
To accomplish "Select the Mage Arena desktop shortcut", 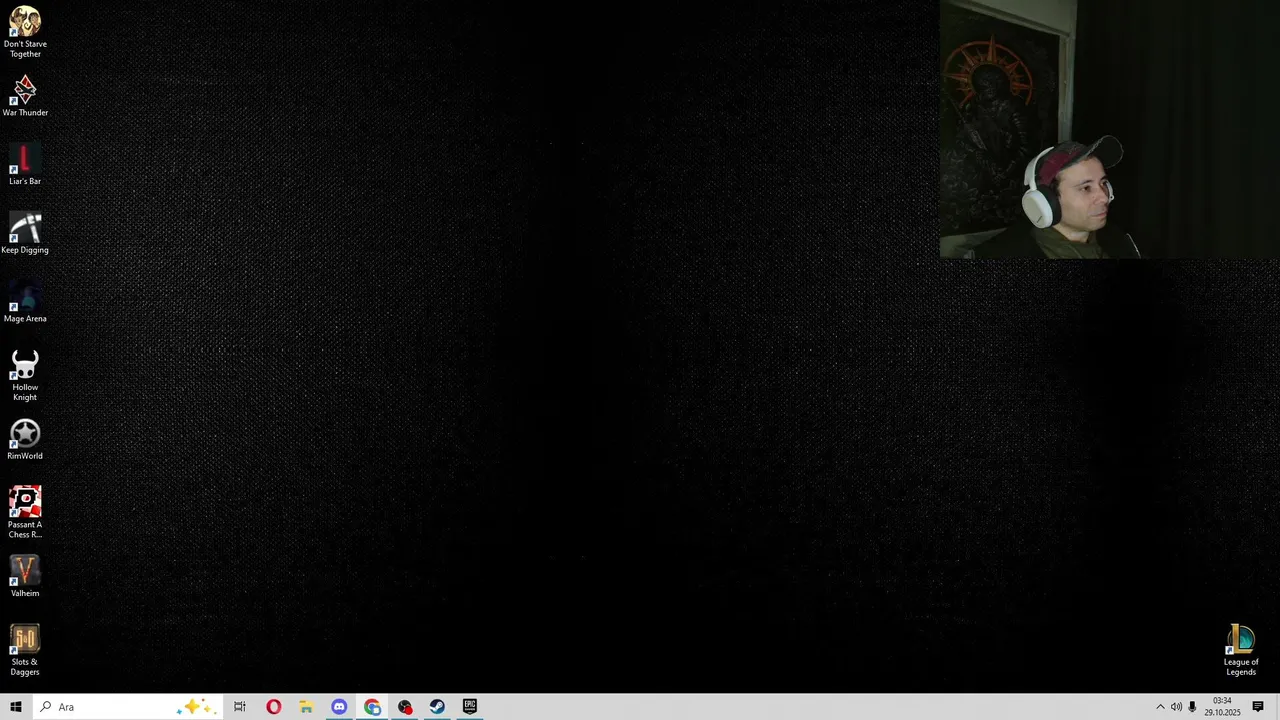I will [x=25, y=303].
